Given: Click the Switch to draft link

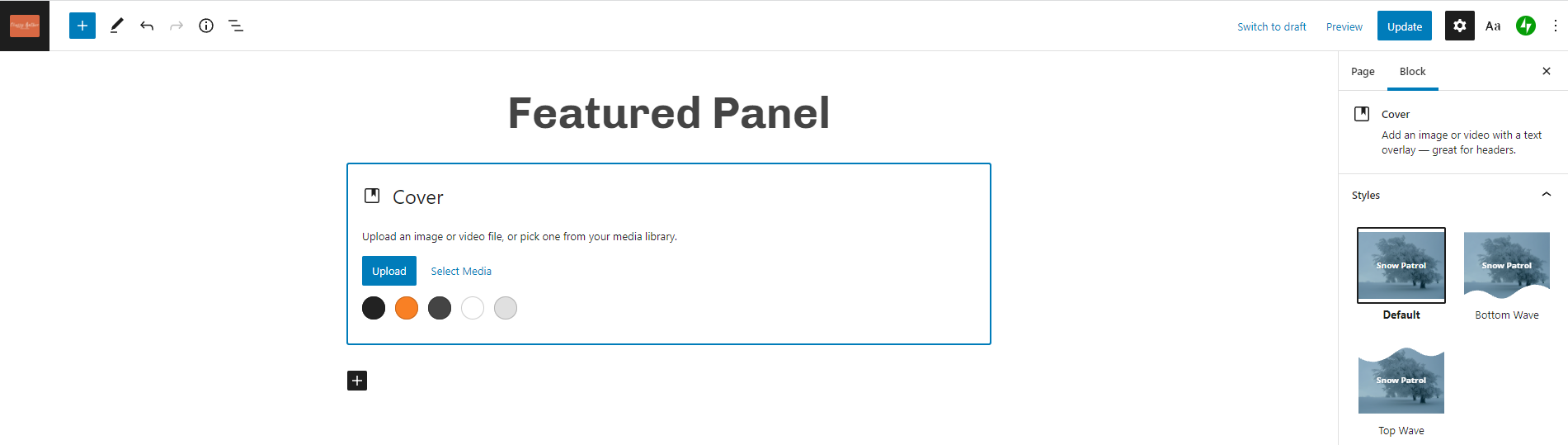Looking at the screenshot, I should pyautogui.click(x=1272, y=26).
